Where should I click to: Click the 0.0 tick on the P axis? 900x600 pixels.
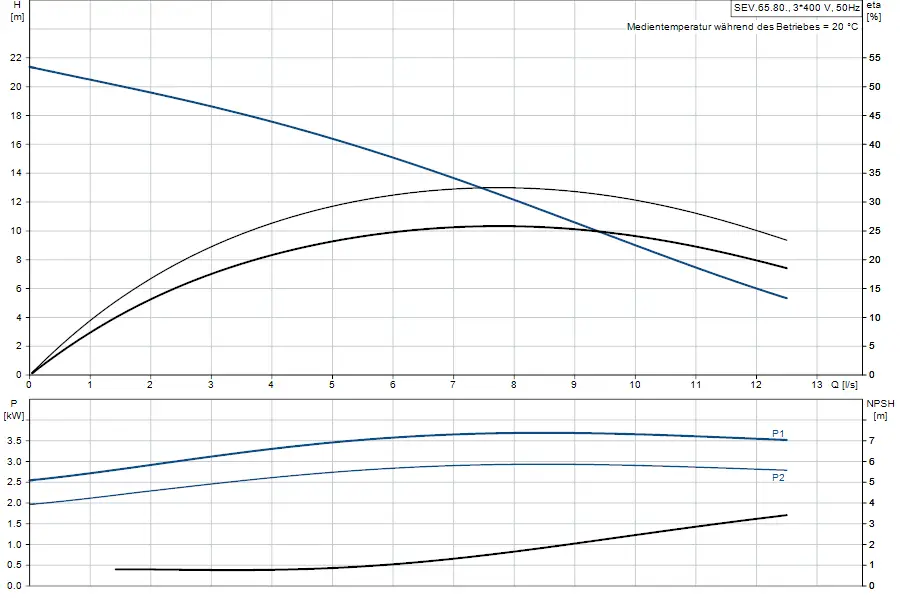14,586
